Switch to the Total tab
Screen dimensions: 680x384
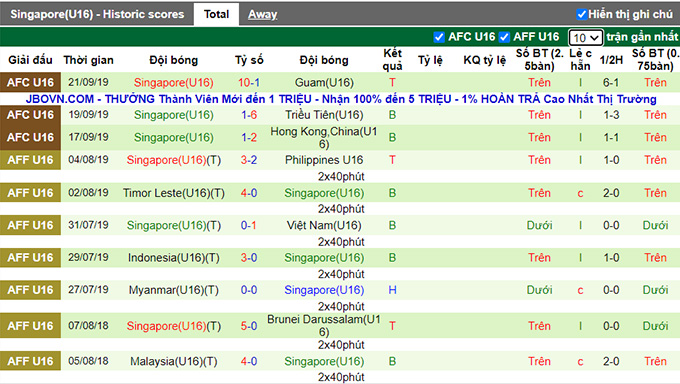(216, 14)
